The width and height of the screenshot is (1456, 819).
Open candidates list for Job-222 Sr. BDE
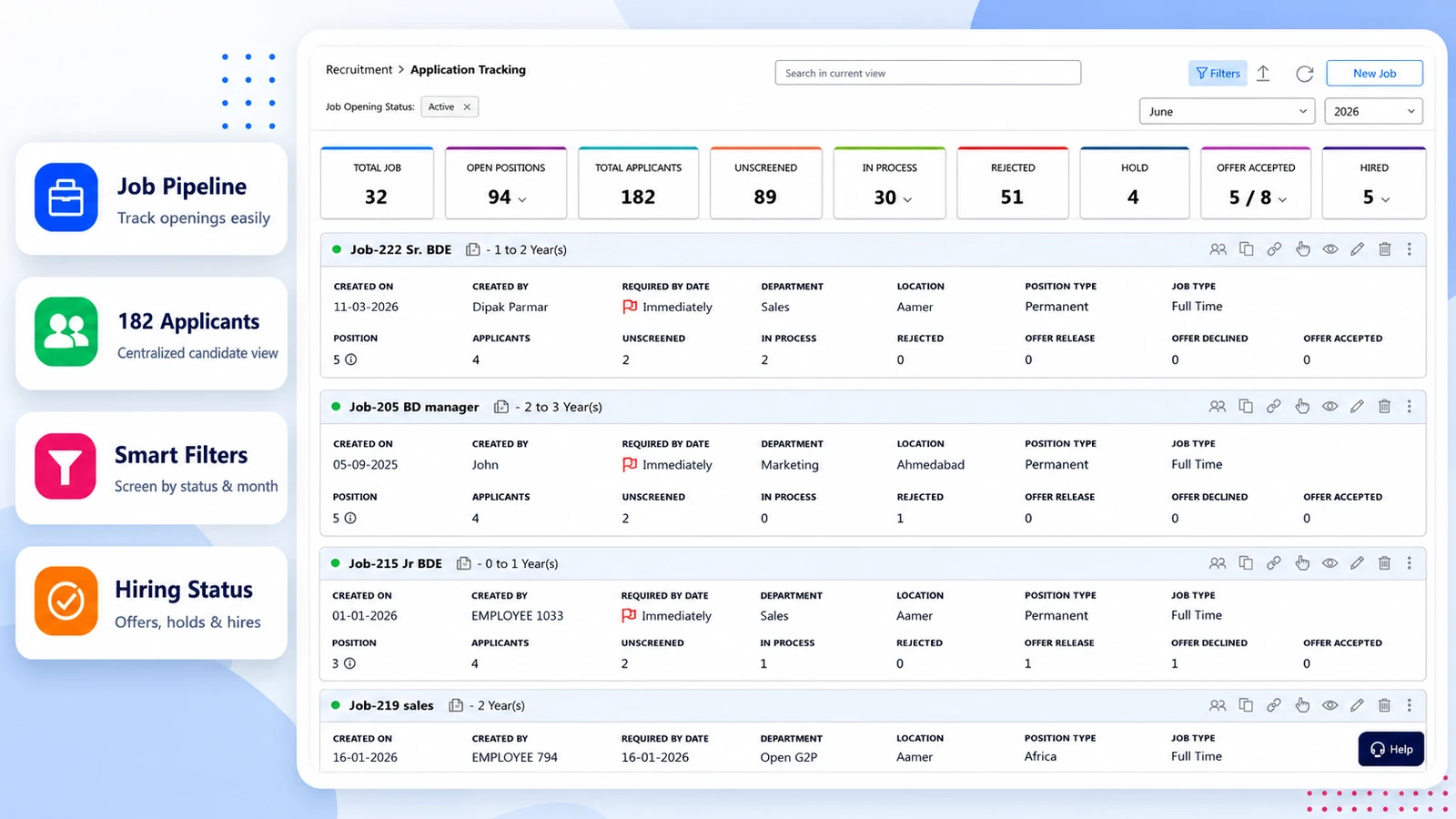[x=1218, y=249]
